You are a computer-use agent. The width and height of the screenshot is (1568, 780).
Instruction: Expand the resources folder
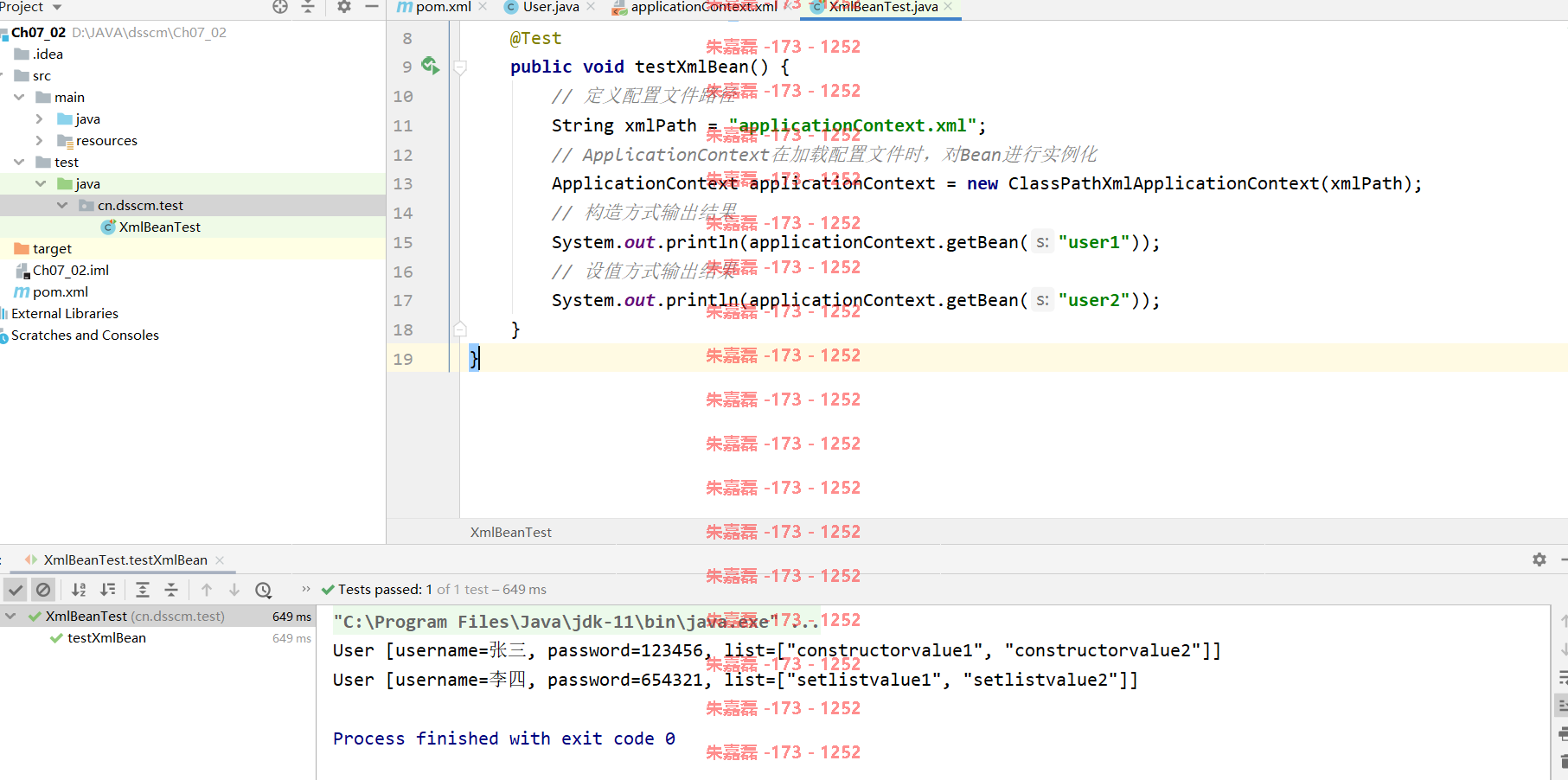[x=40, y=140]
